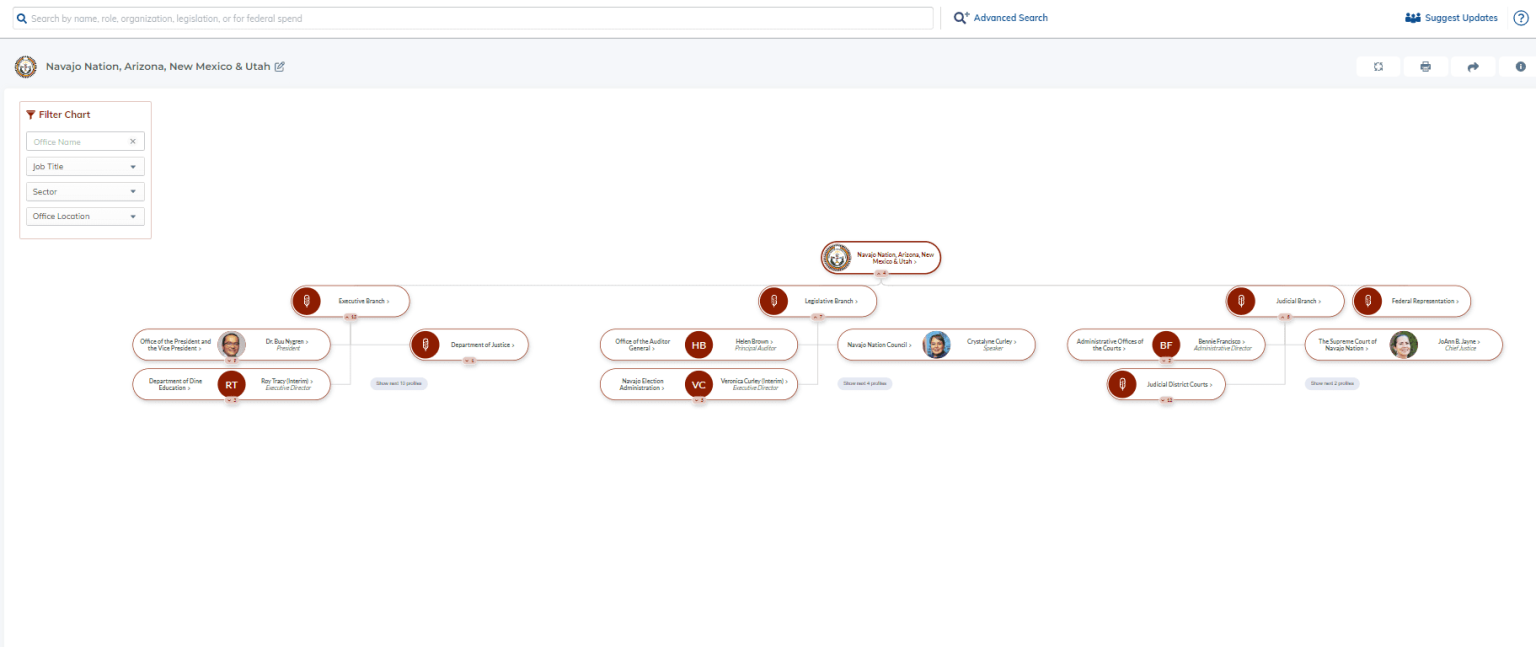Open Advanced Search
Viewport: 1536px width, 647px height.
coord(1001,18)
